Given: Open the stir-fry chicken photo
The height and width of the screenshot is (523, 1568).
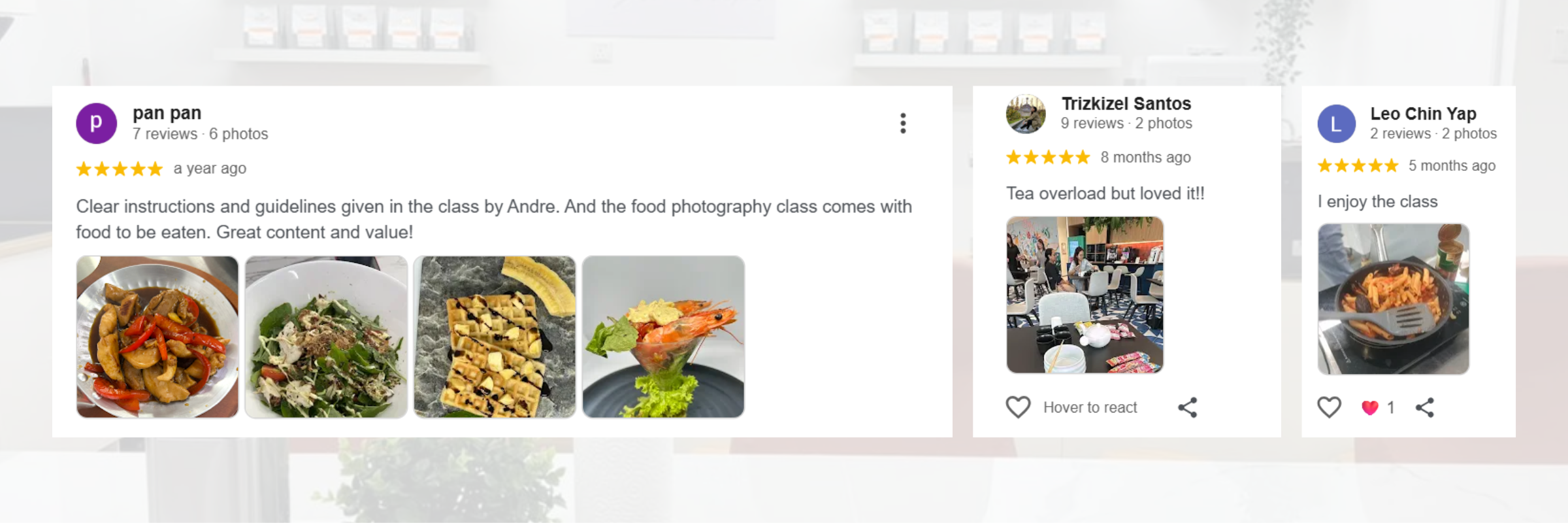Looking at the screenshot, I should click(157, 337).
